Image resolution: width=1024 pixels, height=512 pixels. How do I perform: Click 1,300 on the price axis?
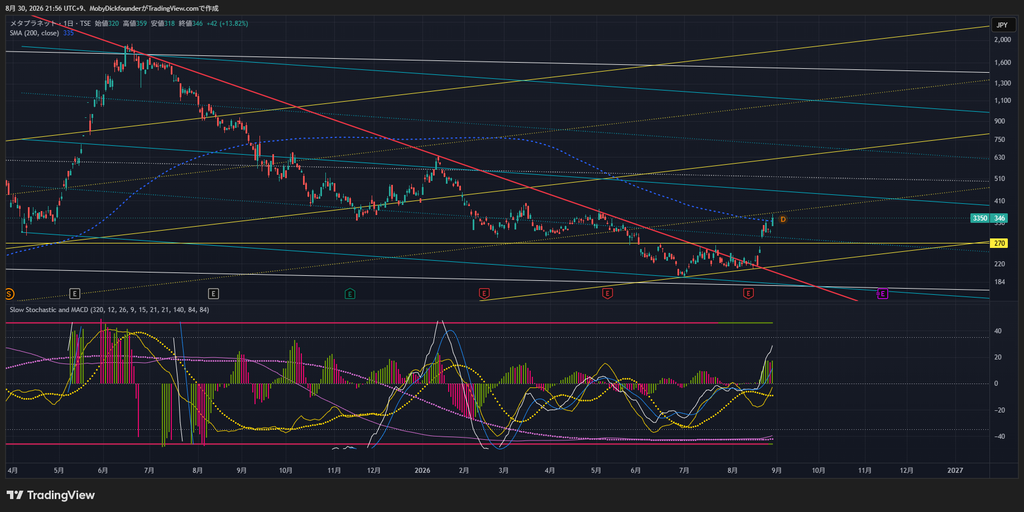point(1002,83)
